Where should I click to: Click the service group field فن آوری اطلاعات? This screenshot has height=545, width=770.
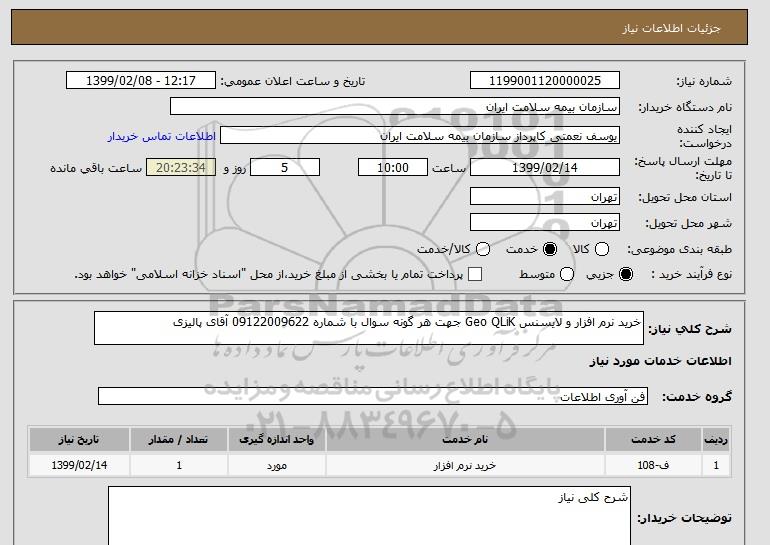pyautogui.click(x=373, y=396)
